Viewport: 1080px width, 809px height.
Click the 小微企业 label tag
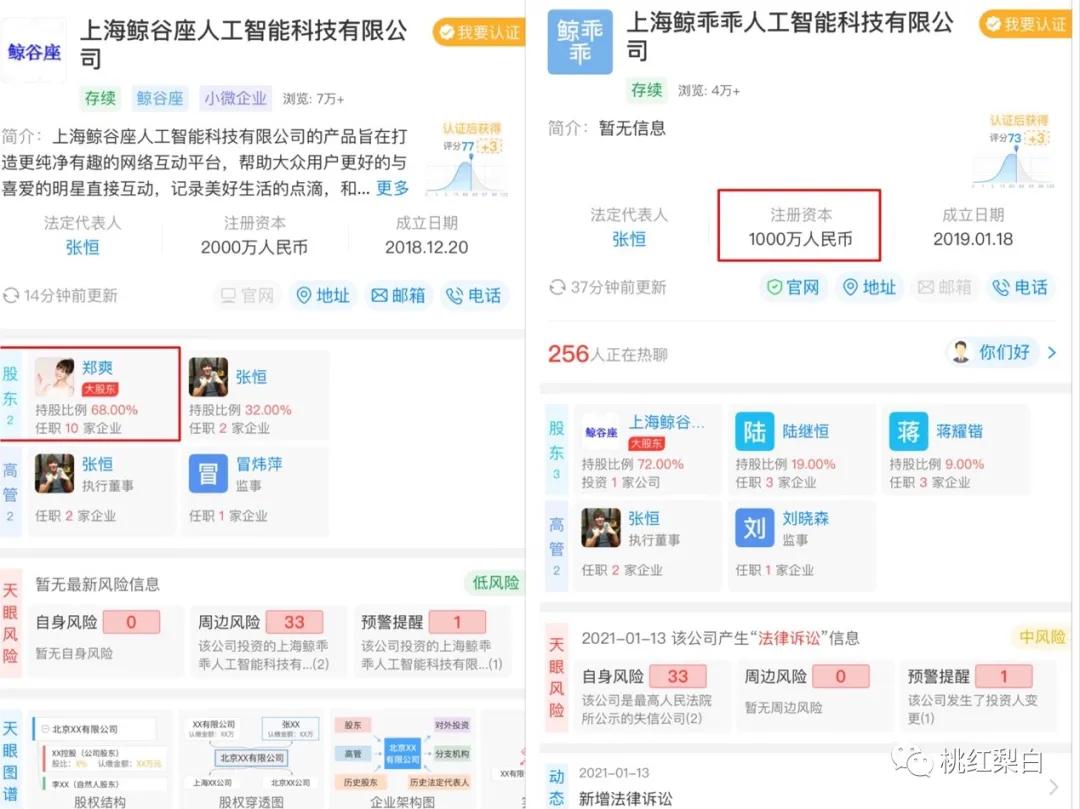pos(234,97)
